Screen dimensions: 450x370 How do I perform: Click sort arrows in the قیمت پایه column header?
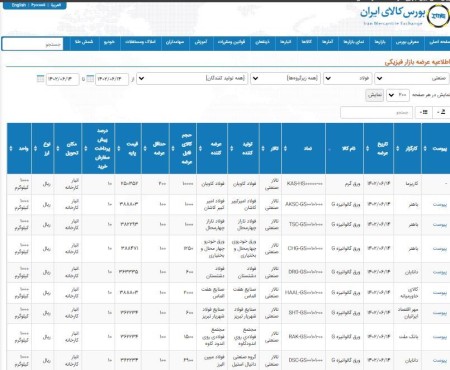coord(119,148)
